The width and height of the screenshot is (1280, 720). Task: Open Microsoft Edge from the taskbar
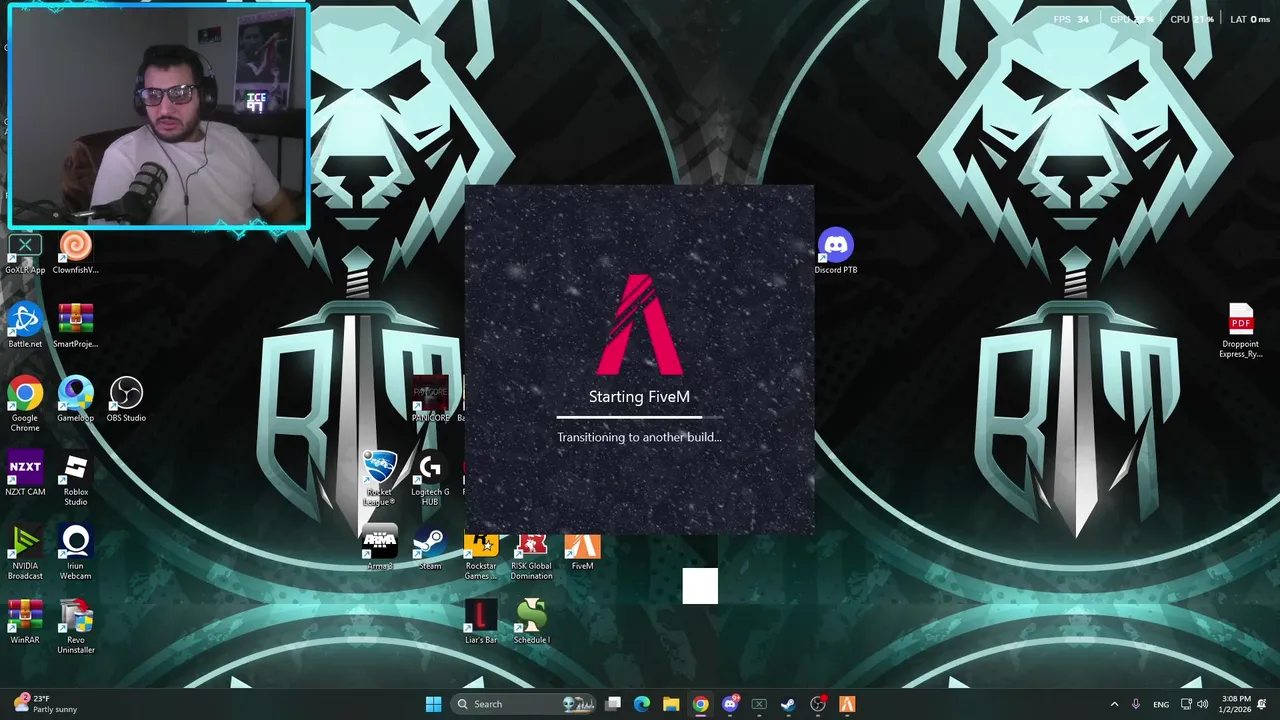(642, 704)
